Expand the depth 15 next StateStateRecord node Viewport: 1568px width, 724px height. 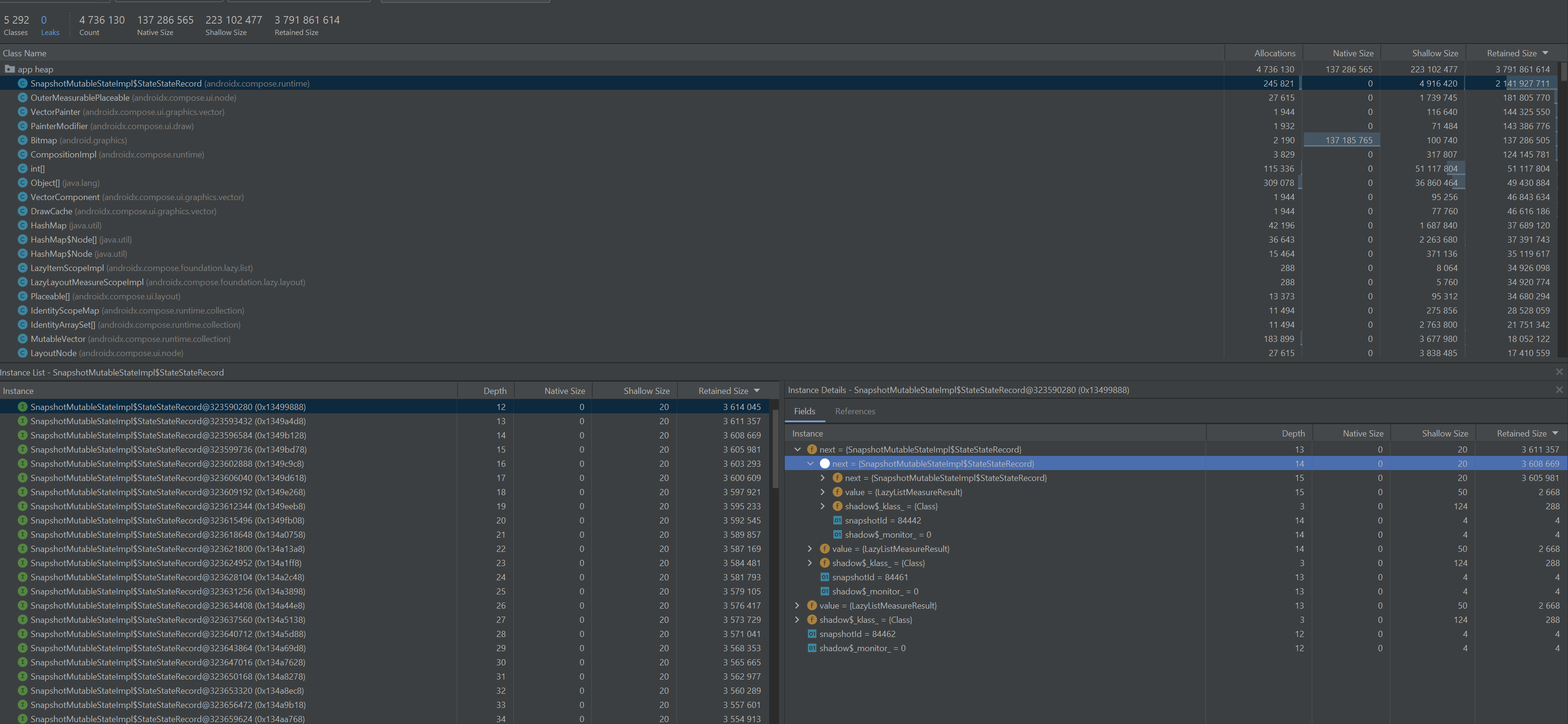coord(823,478)
